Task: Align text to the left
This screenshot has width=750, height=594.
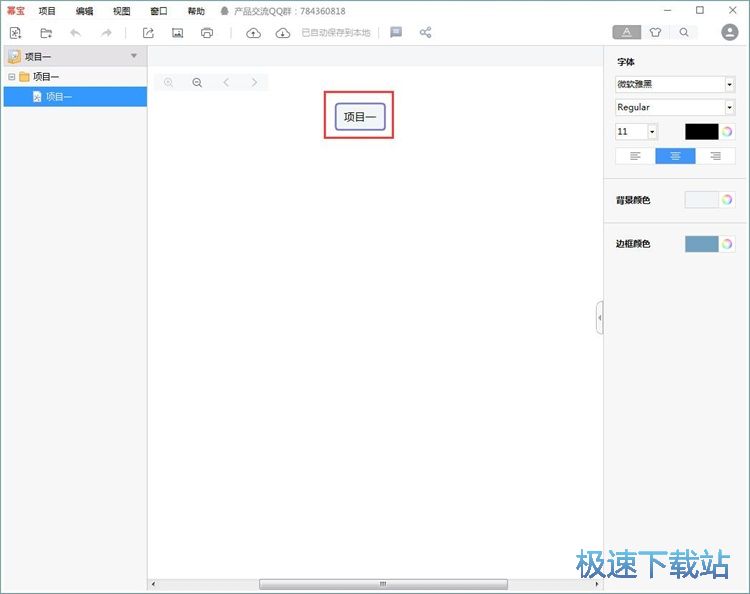Action: 635,156
